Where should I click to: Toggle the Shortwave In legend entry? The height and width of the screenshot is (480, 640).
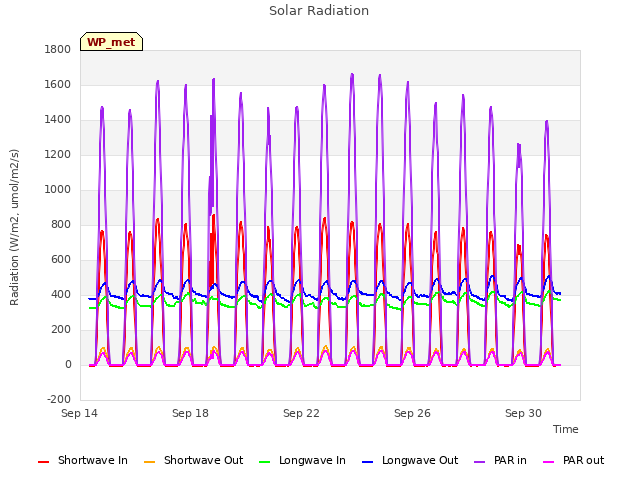[83, 460]
